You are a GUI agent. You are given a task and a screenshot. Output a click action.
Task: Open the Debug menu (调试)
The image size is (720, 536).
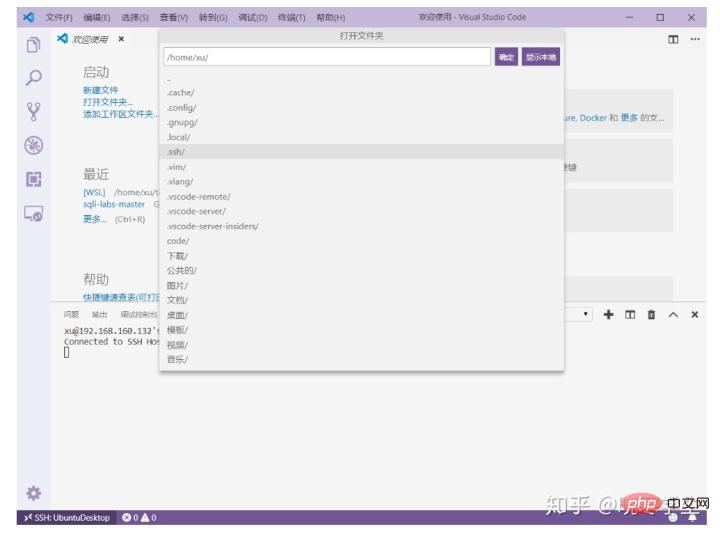(253, 17)
